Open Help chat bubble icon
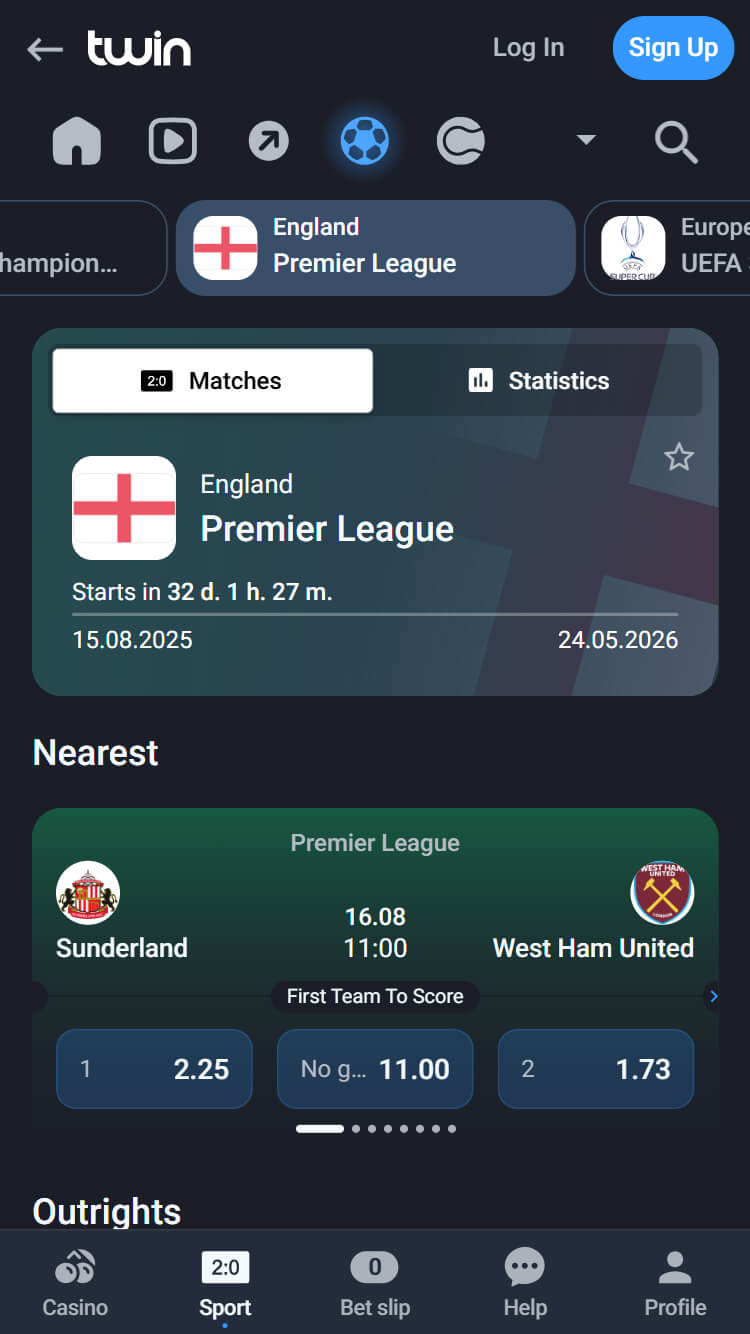750x1334 pixels. (x=525, y=1284)
